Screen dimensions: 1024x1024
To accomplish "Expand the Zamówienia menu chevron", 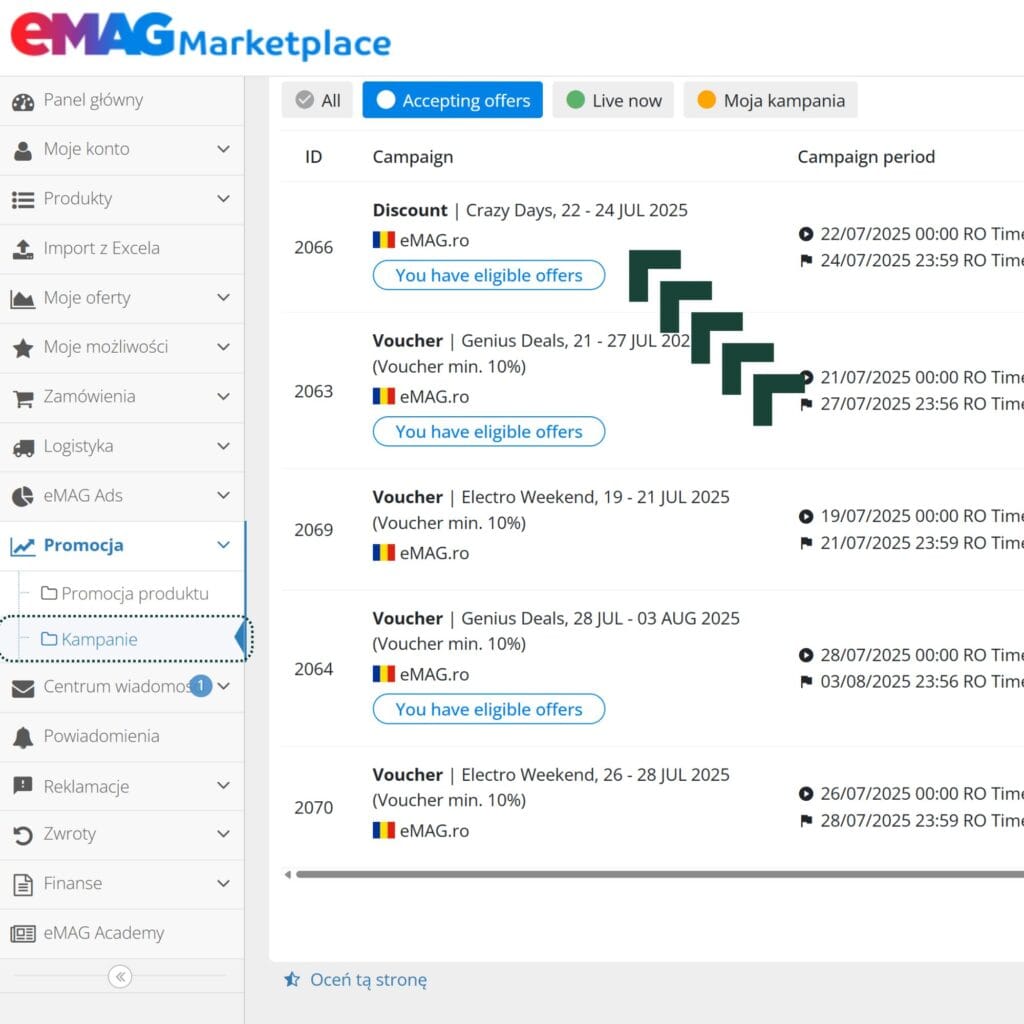I will click(223, 397).
